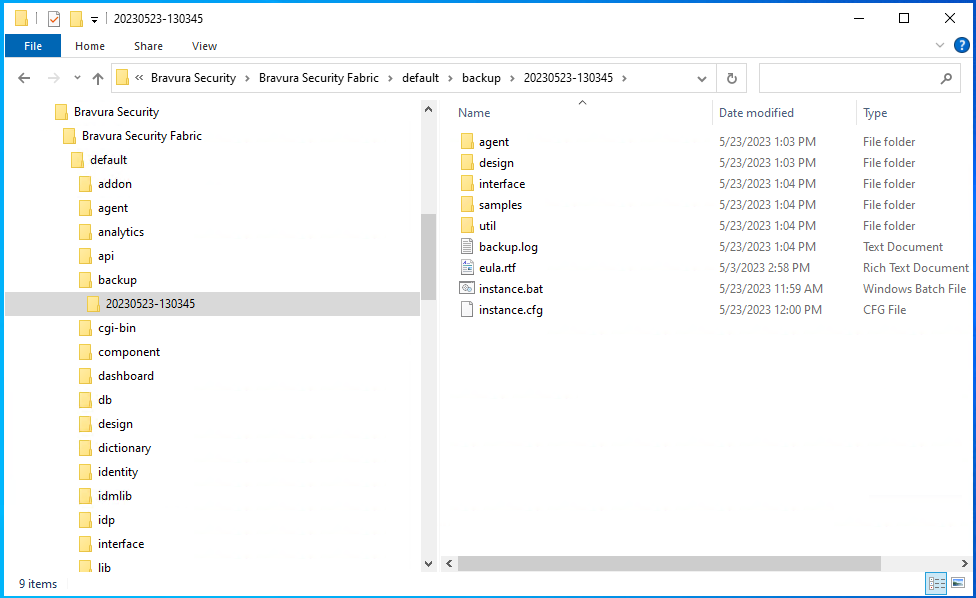Go up one folder level arrow
976x598 pixels.
98,78
